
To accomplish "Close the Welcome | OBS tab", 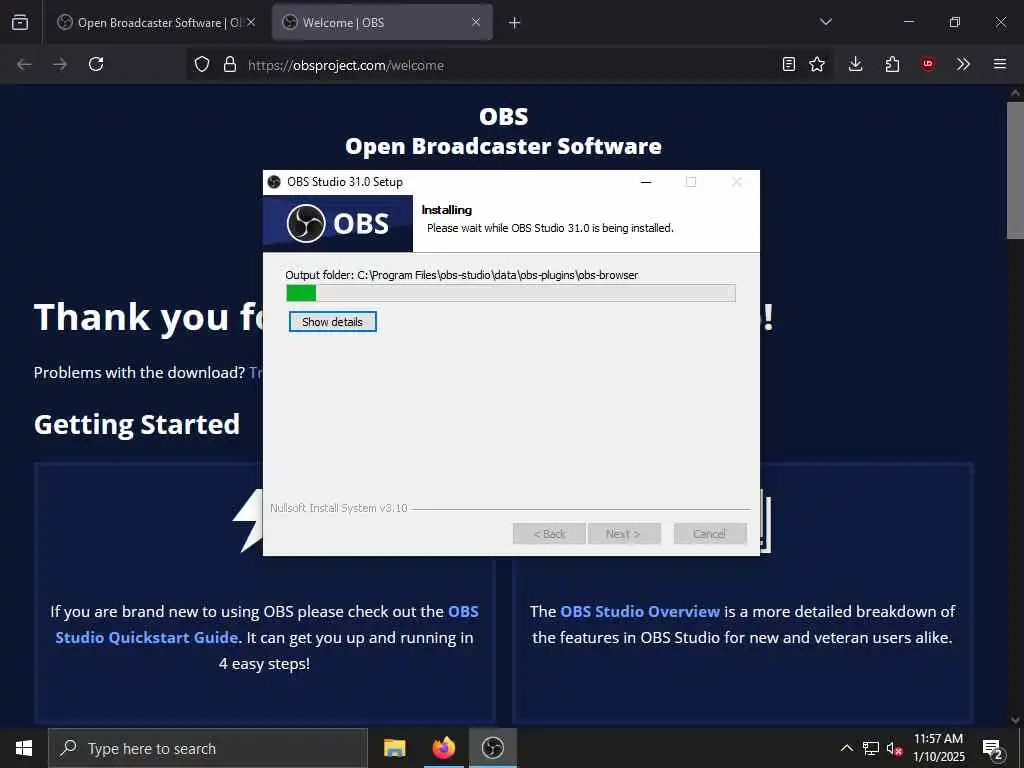I will pyautogui.click(x=476, y=22).
